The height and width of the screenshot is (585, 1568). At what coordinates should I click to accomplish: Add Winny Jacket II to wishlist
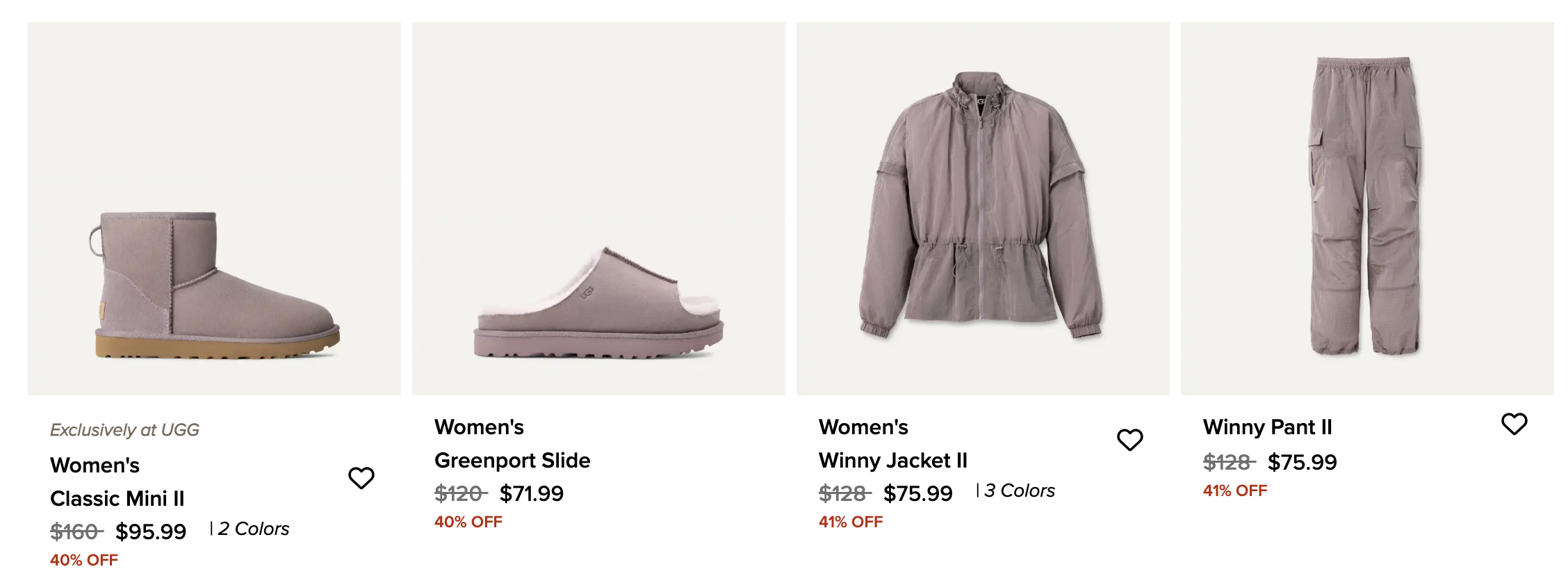(x=1129, y=440)
